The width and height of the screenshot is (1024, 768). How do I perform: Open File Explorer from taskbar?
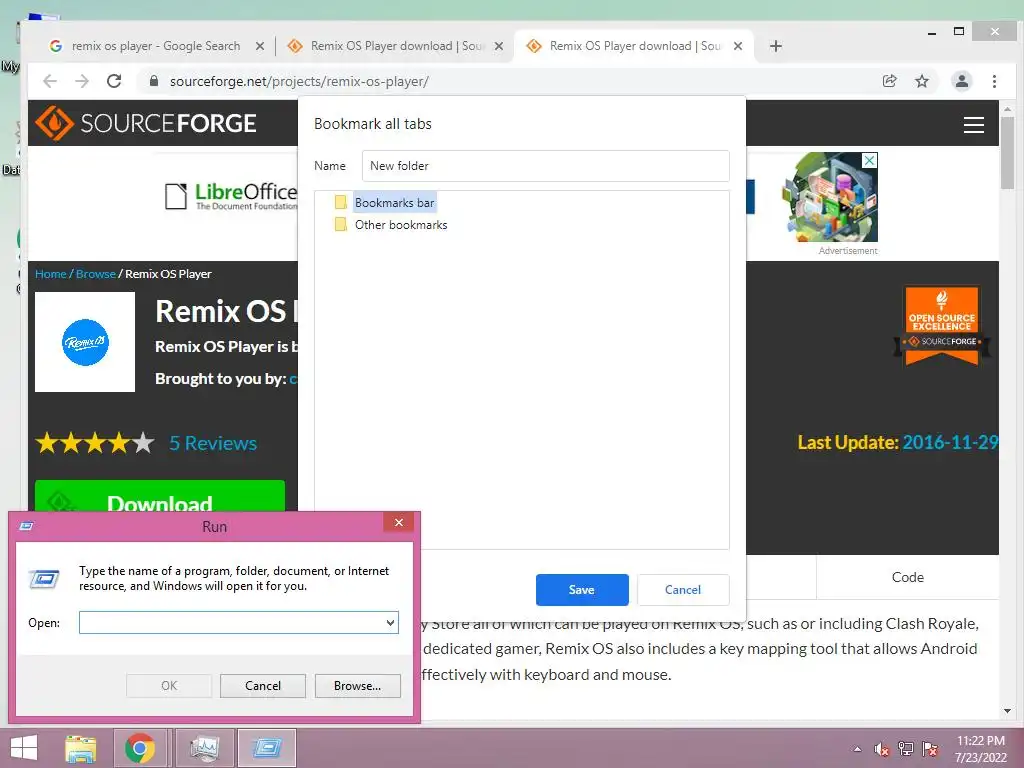pos(80,748)
